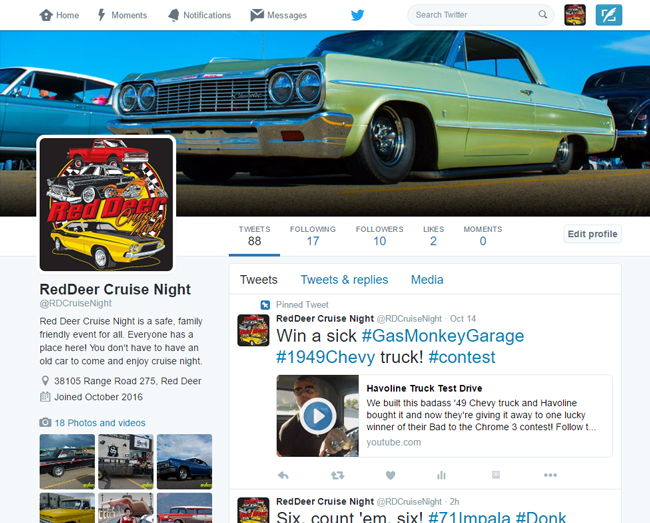Image resolution: width=650 pixels, height=523 pixels.
Task: View tweet activity bar chart icon
Action: click(x=442, y=474)
